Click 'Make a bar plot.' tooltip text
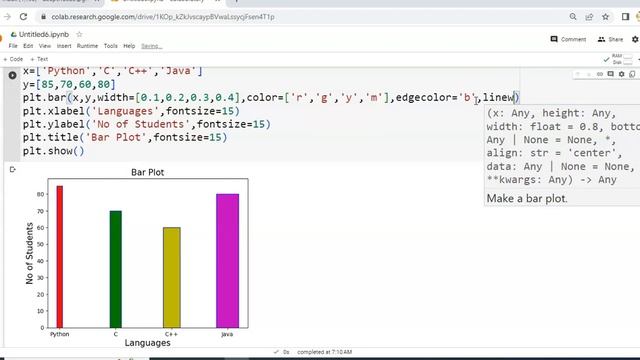The width and height of the screenshot is (640, 360). point(527,199)
